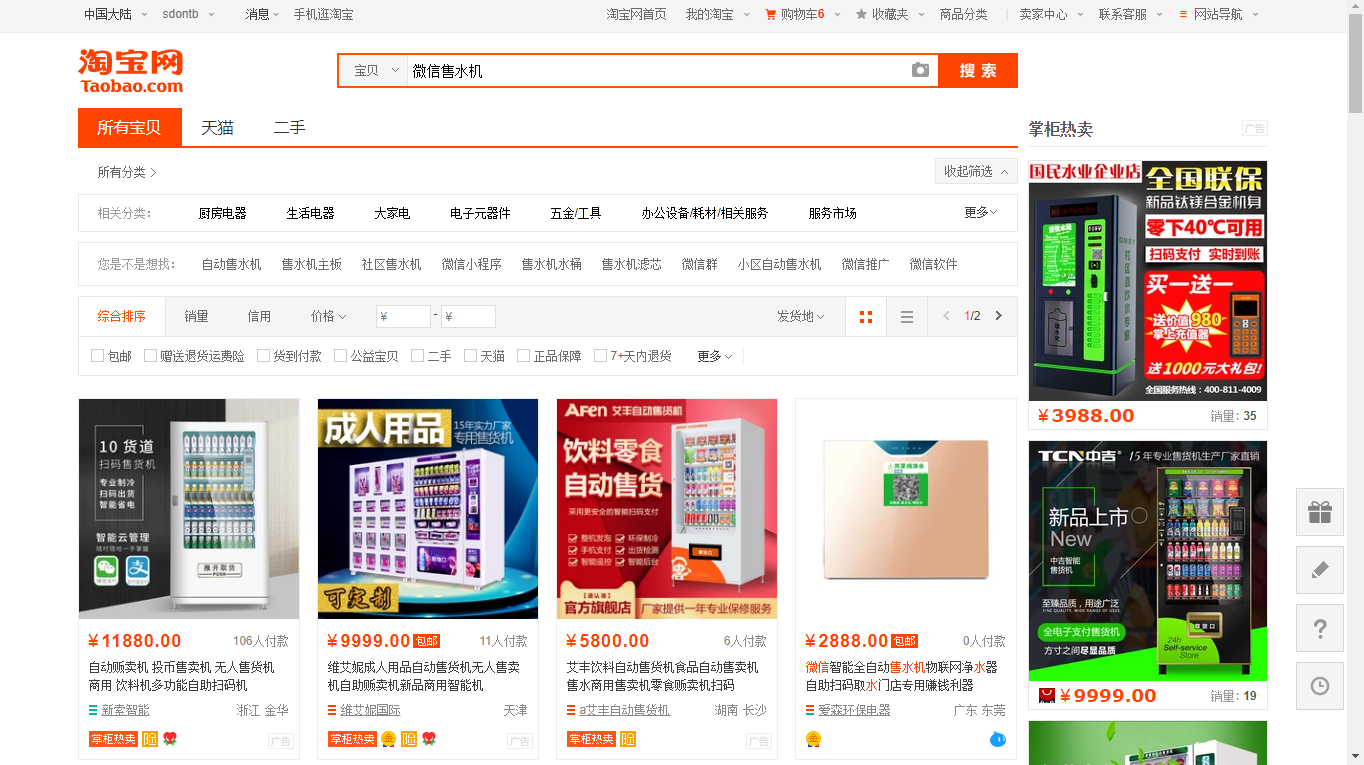Click the 广告 tag beside 掌柜热卖 heading
Image resolution: width=1364 pixels, height=765 pixels.
click(x=1255, y=129)
